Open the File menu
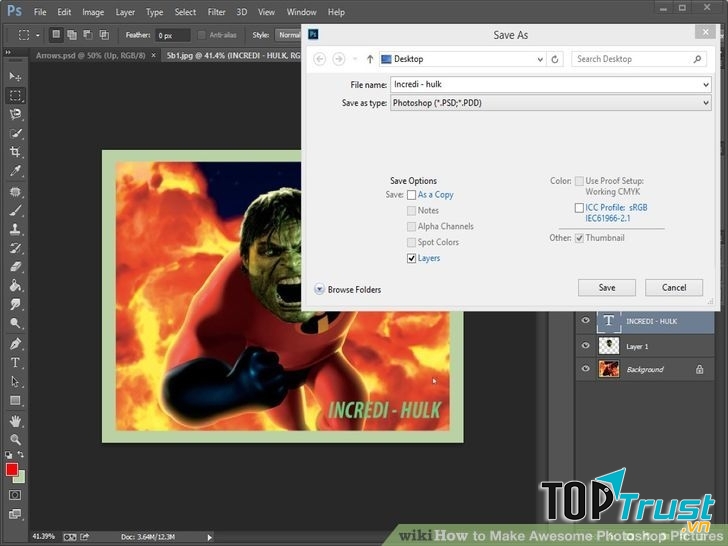Viewport: 728px width, 546px height. click(x=40, y=12)
